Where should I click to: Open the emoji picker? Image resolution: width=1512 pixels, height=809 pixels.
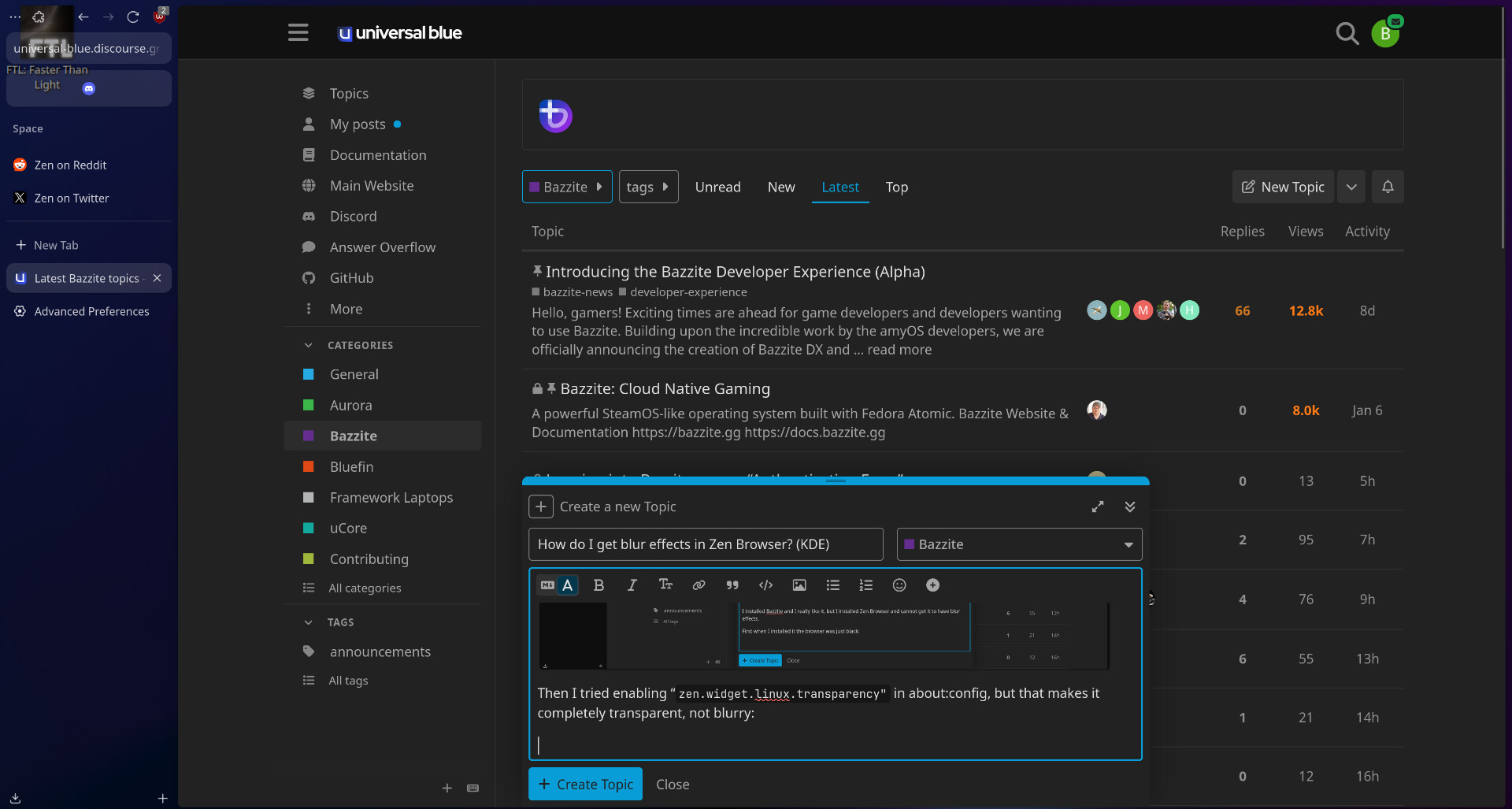point(899,585)
